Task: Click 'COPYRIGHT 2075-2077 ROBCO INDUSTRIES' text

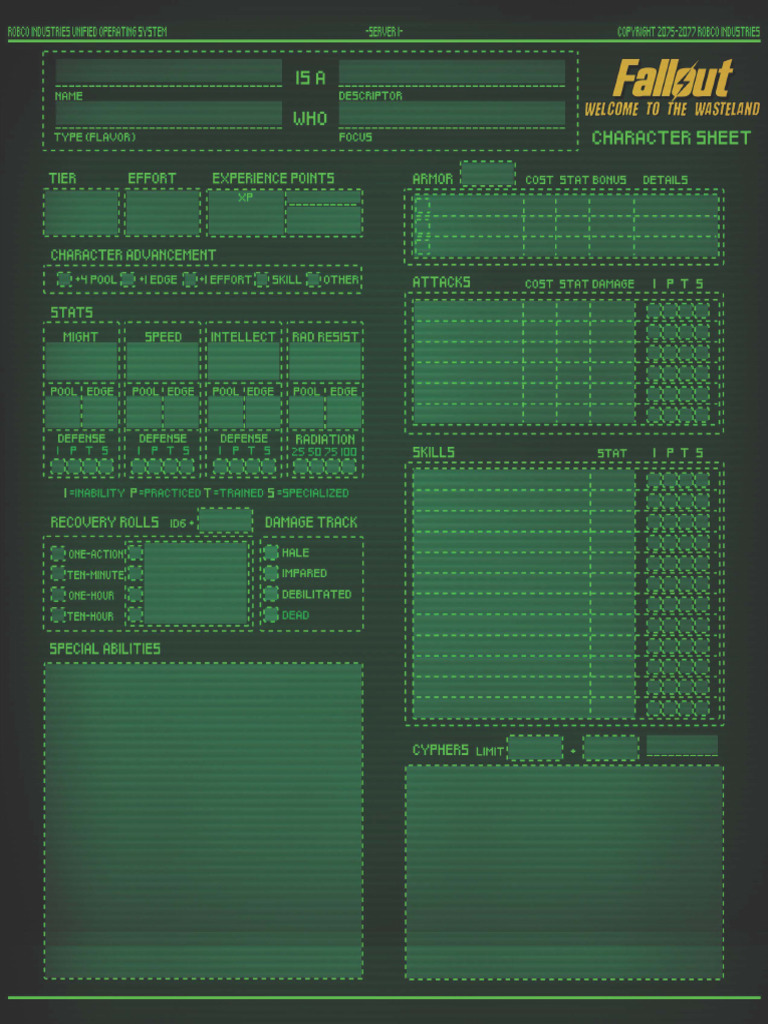Action: coord(688,31)
